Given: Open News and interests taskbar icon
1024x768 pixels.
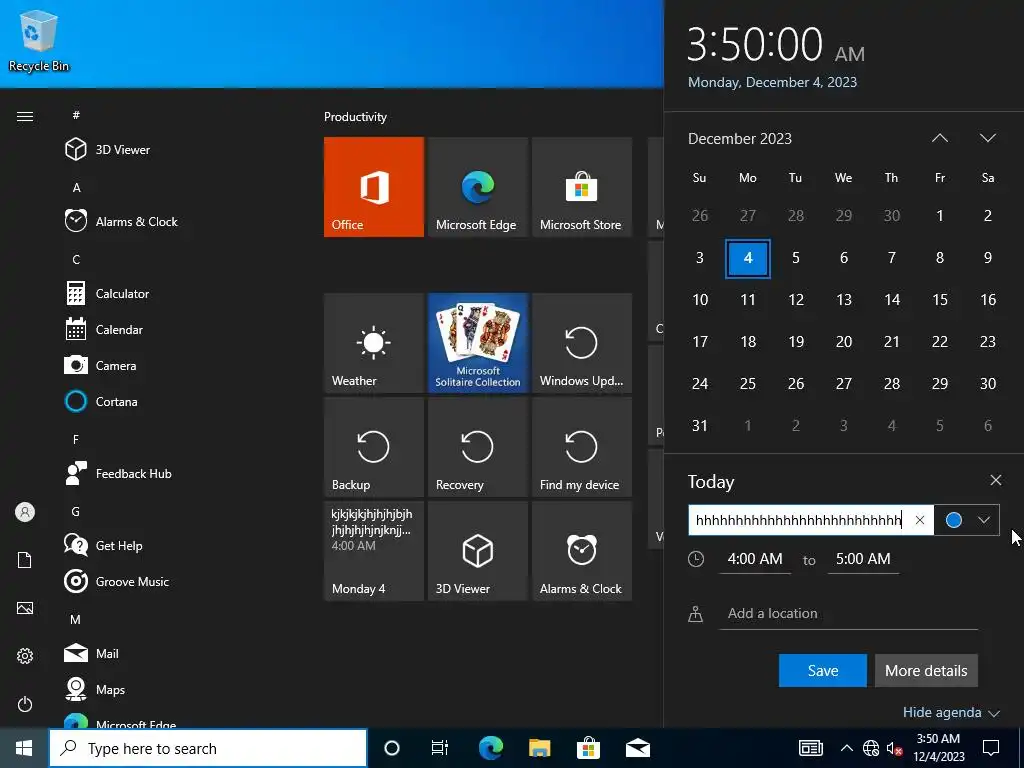Looking at the screenshot, I should (811, 748).
